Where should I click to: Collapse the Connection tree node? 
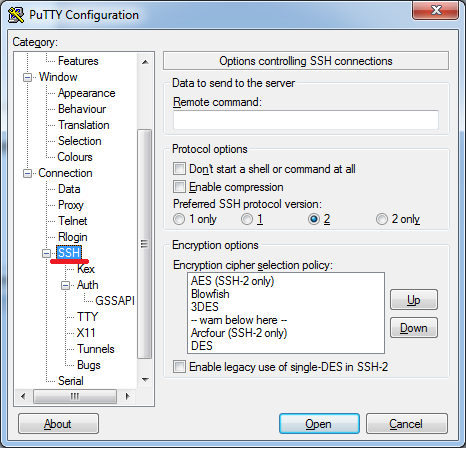coord(27,174)
